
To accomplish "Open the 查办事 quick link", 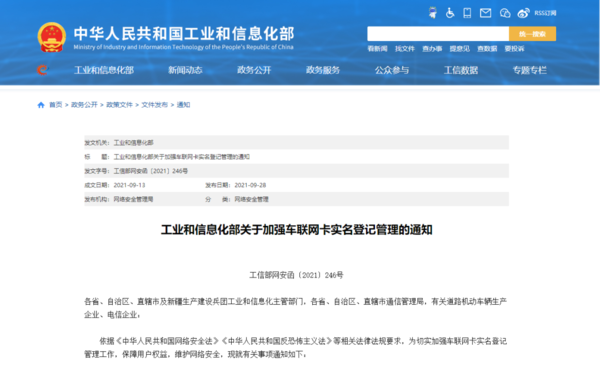I will point(432,49).
